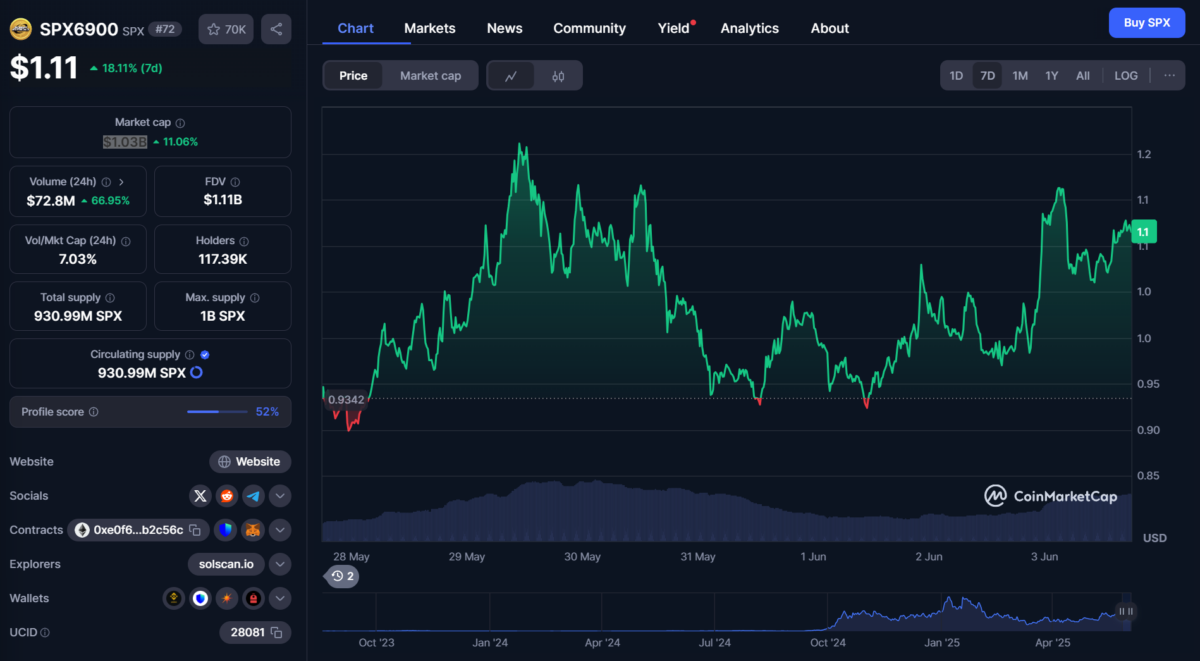Open the Community tab
This screenshot has height=661, width=1200.
click(590, 28)
